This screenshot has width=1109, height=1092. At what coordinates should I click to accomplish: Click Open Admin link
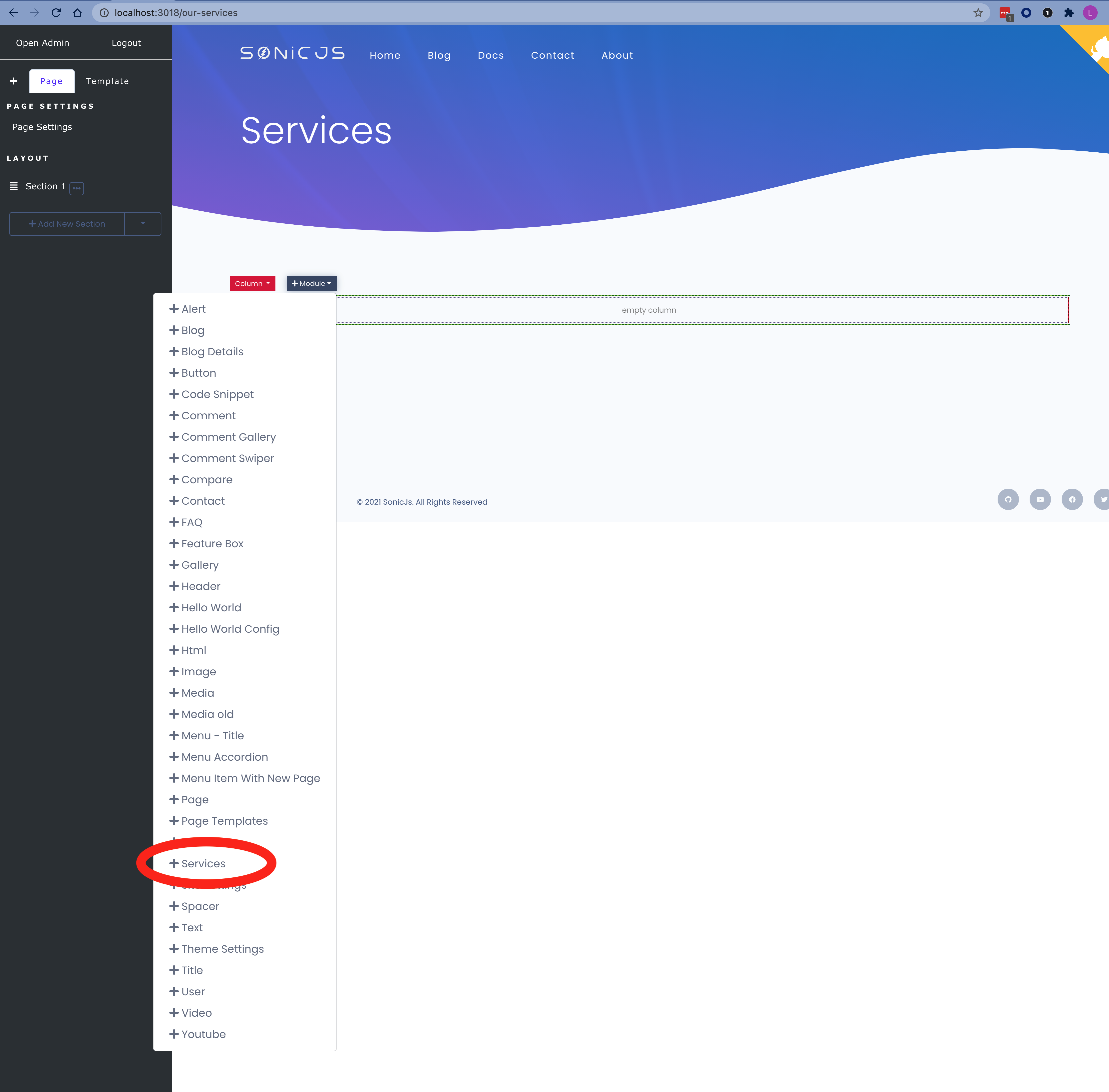(42, 43)
